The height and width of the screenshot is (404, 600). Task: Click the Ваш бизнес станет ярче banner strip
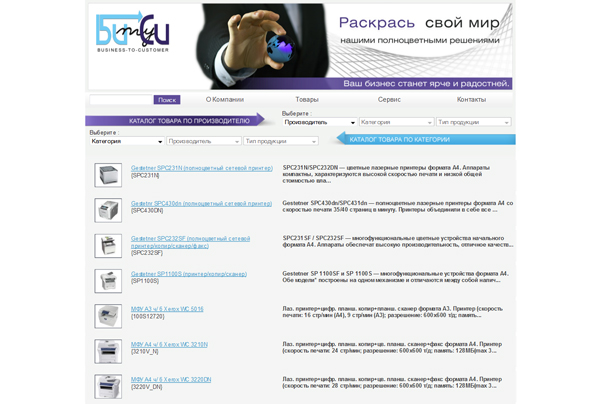tap(426, 83)
